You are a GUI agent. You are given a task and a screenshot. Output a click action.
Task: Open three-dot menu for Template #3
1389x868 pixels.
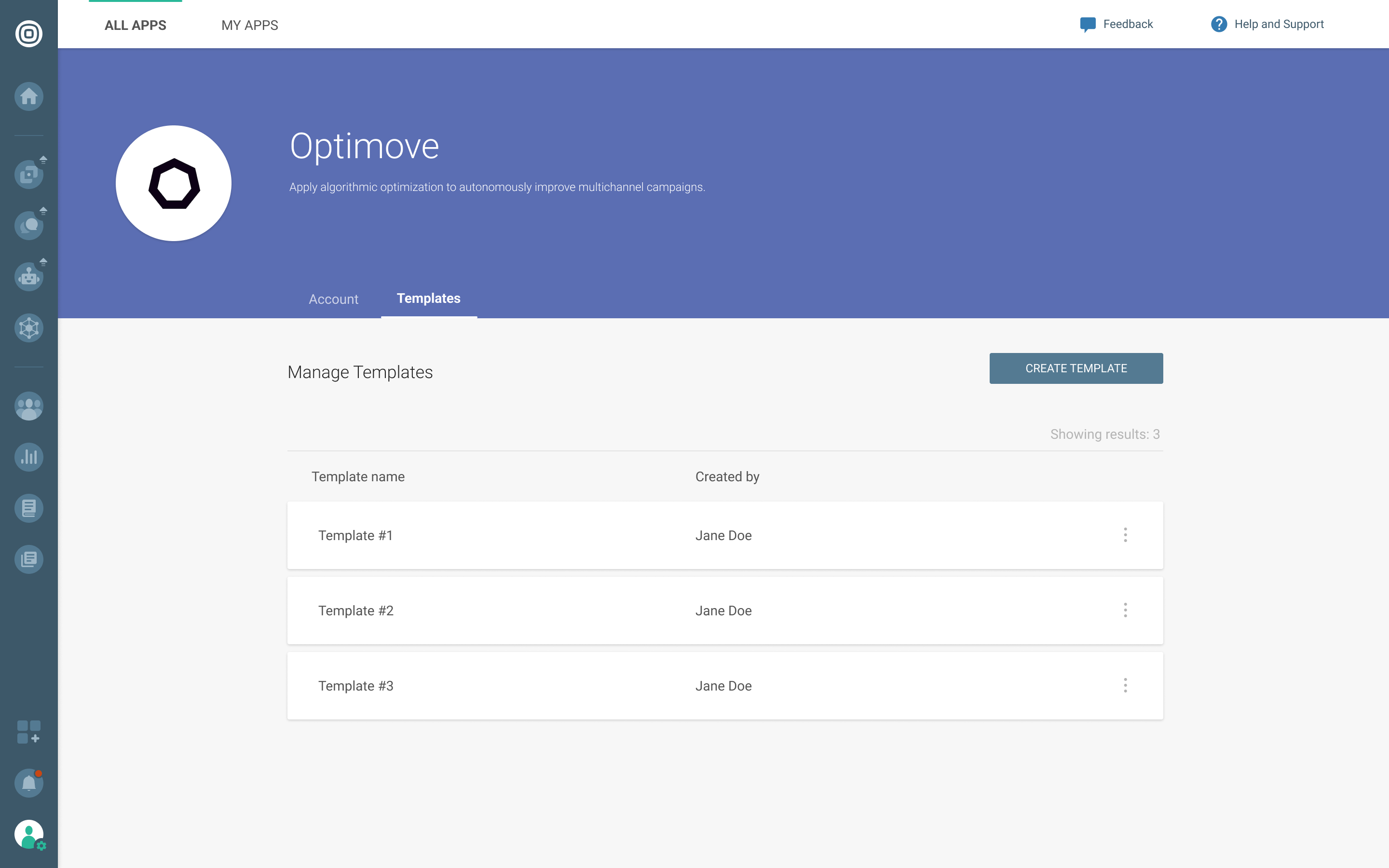(x=1125, y=685)
